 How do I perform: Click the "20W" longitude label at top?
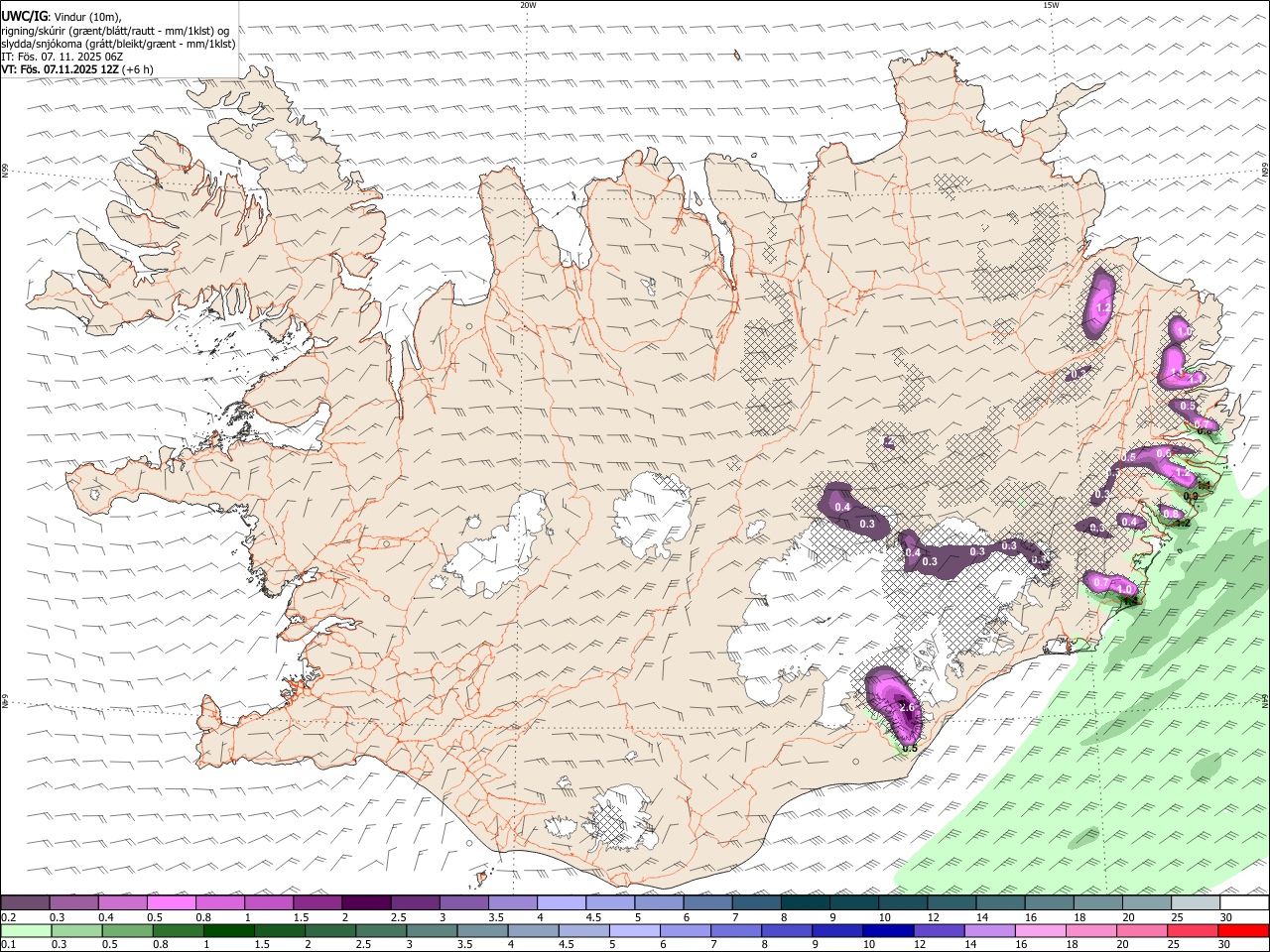[x=528, y=5]
